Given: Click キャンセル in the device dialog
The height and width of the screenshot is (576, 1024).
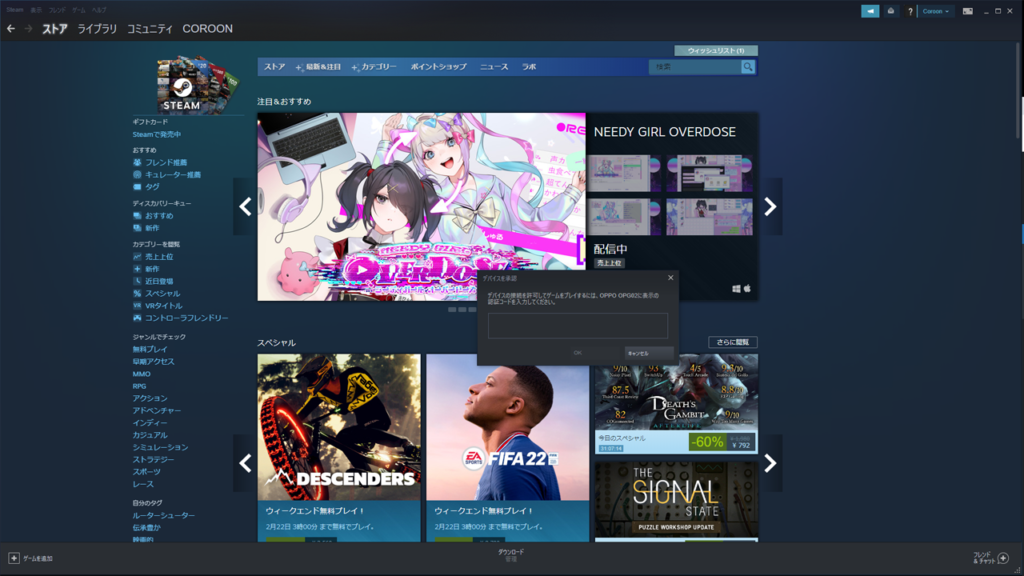Looking at the screenshot, I should [x=648, y=353].
